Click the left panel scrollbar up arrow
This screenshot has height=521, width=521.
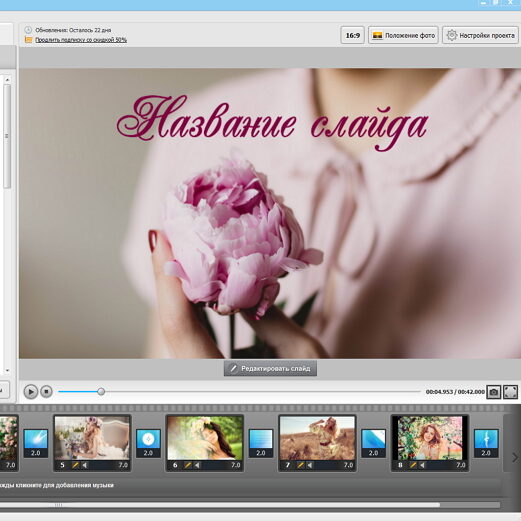pos(7,80)
